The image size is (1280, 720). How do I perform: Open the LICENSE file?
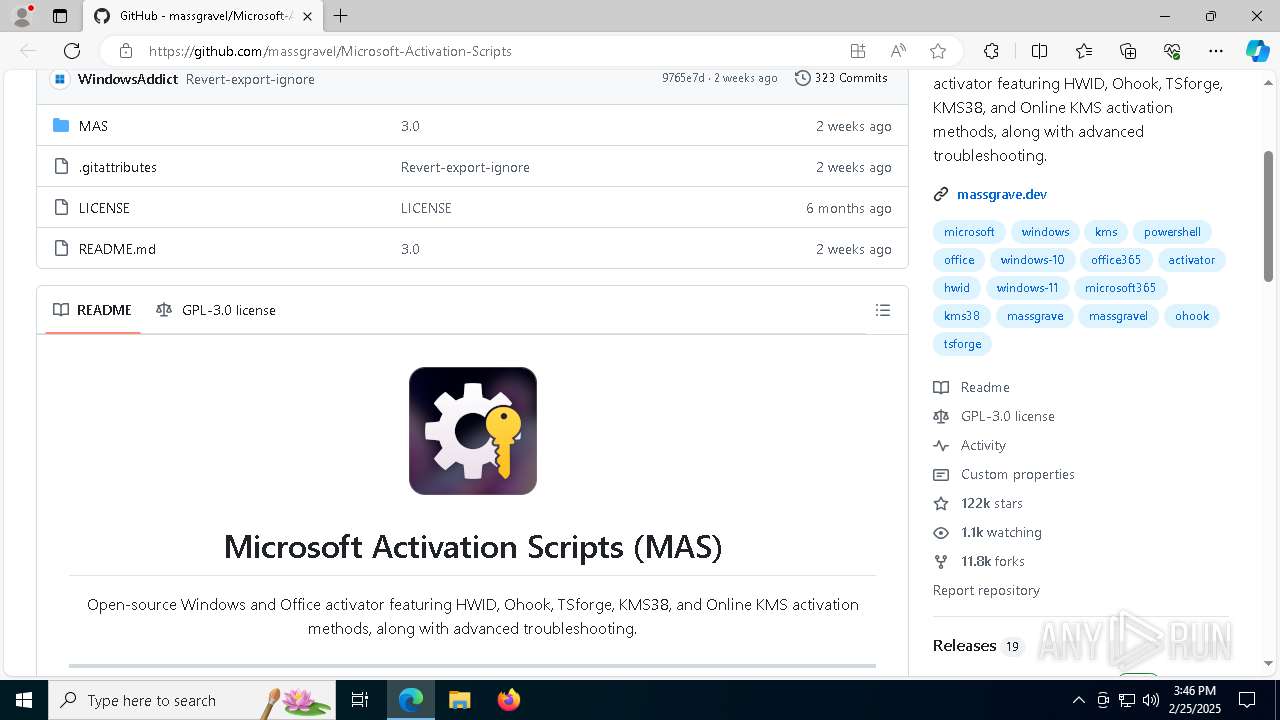pos(104,208)
